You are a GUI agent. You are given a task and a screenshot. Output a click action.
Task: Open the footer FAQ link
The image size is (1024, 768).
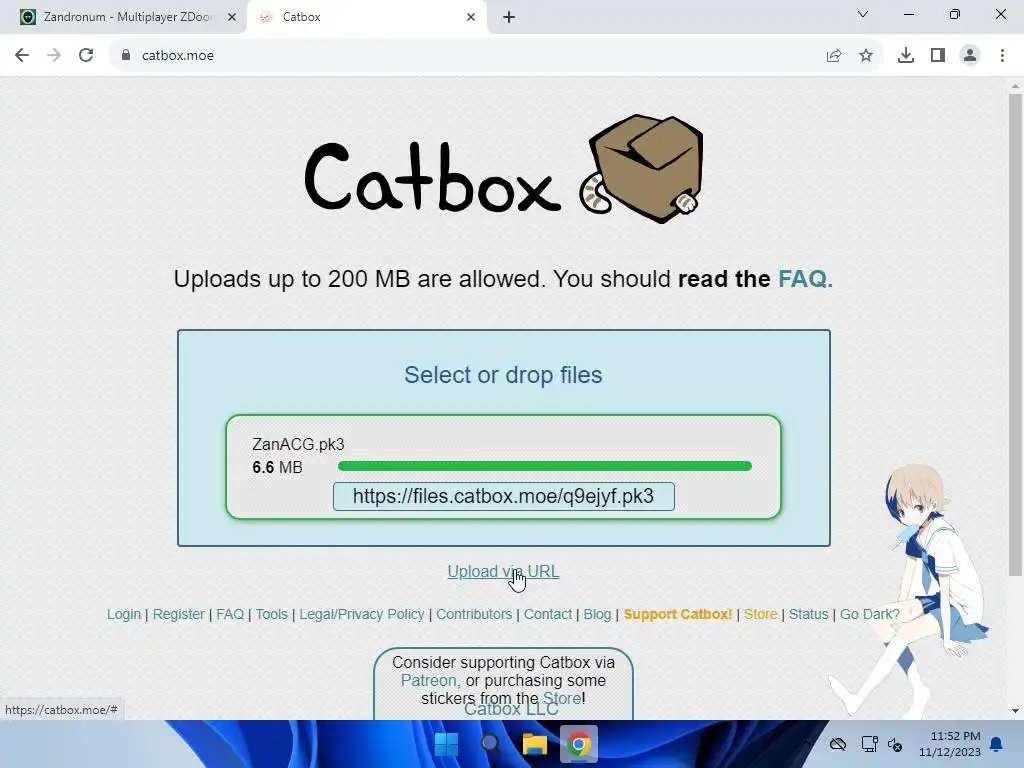(230, 615)
